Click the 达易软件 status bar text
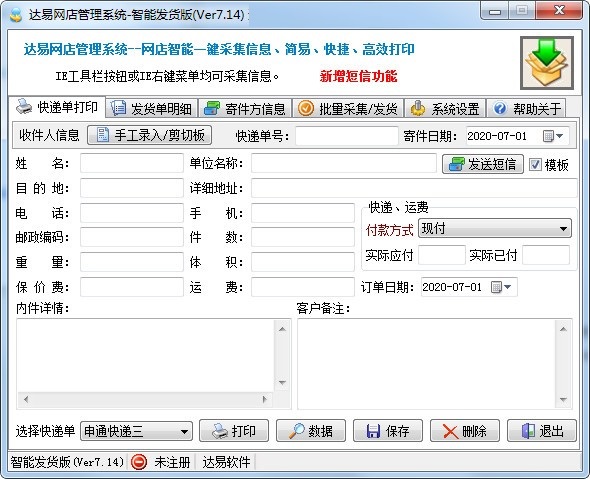The image size is (590, 479). 226,462
